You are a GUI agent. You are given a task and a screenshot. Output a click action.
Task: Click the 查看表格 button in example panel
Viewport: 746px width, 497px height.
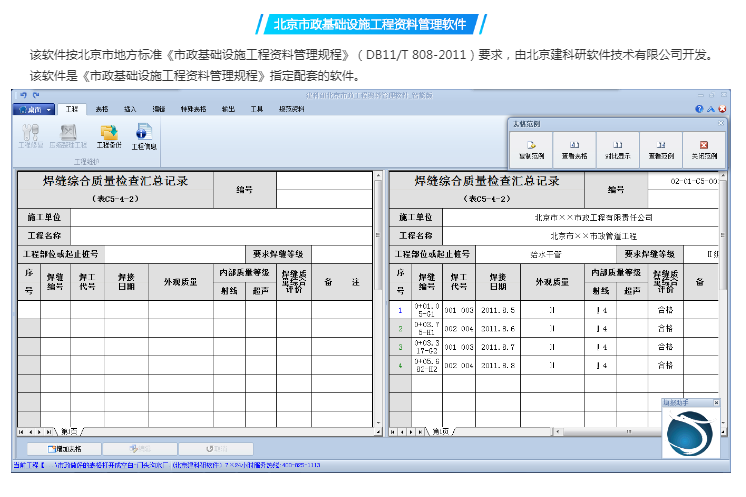[x=574, y=150]
